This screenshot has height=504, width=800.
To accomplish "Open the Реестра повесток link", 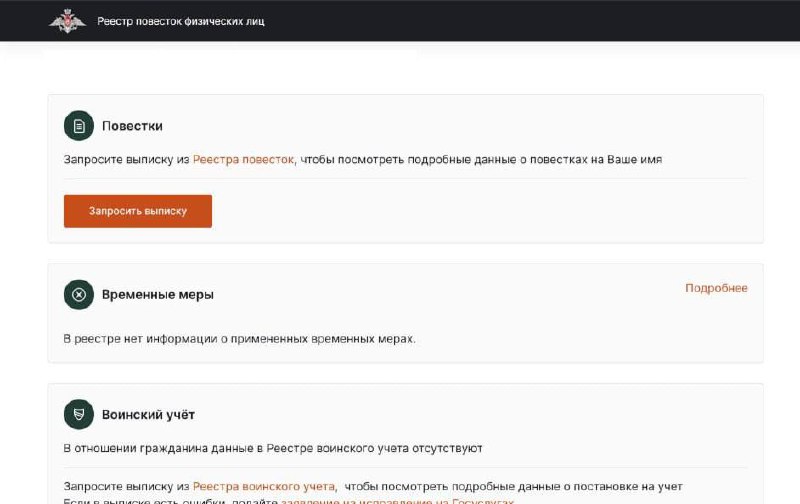I will pos(243,160).
